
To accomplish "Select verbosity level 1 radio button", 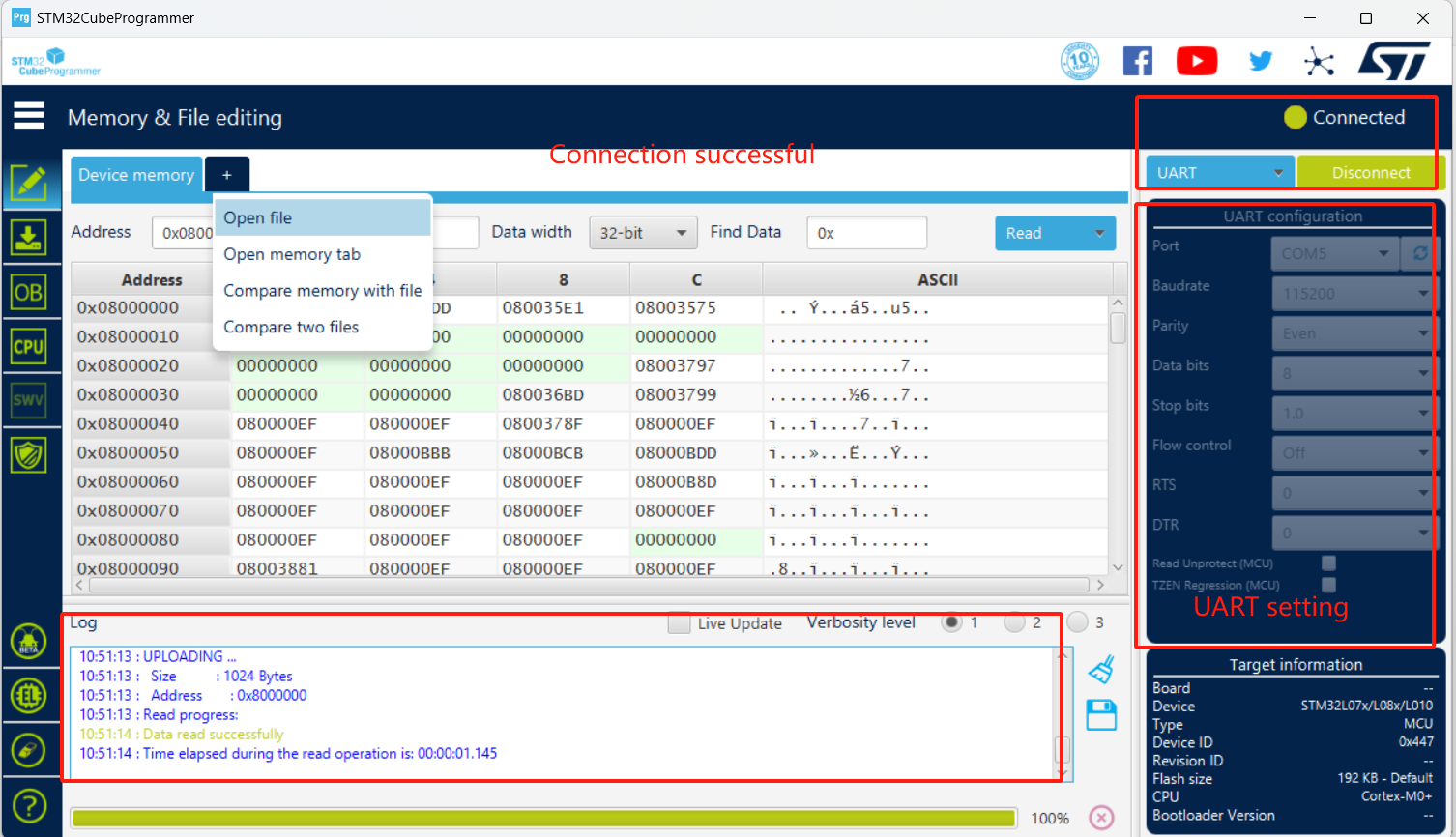I will click(x=952, y=622).
